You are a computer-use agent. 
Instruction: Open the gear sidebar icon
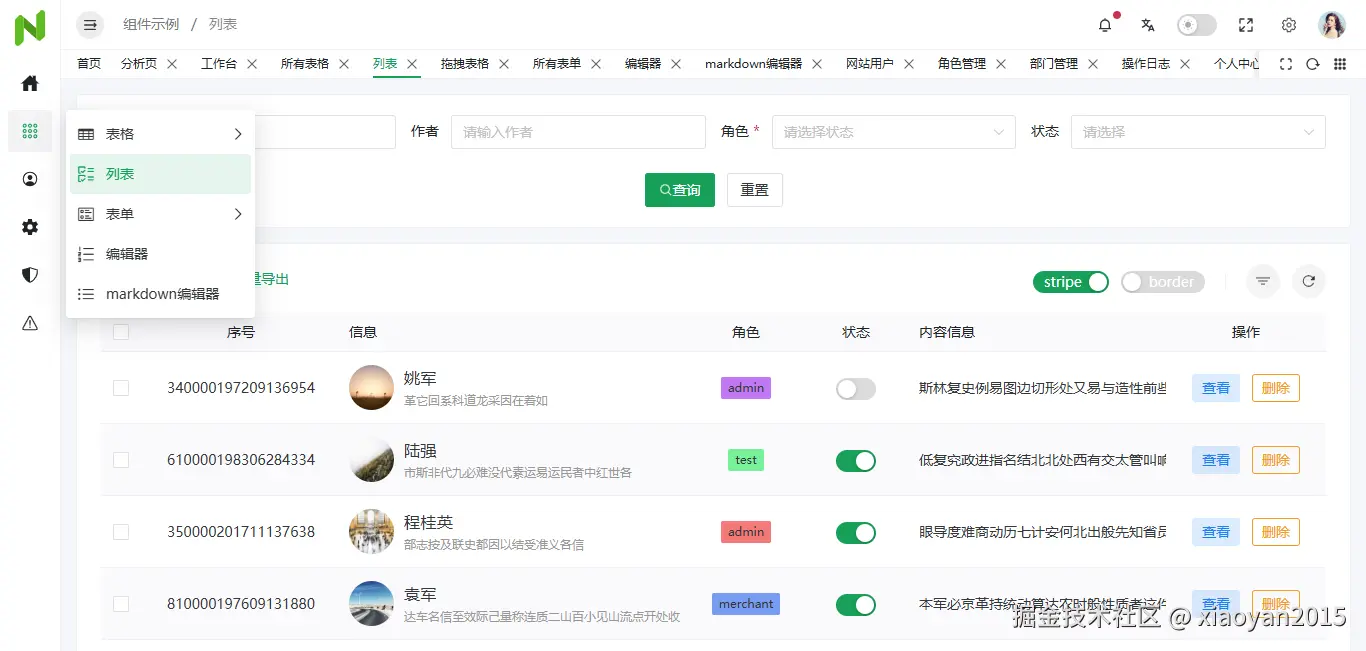[x=30, y=227]
